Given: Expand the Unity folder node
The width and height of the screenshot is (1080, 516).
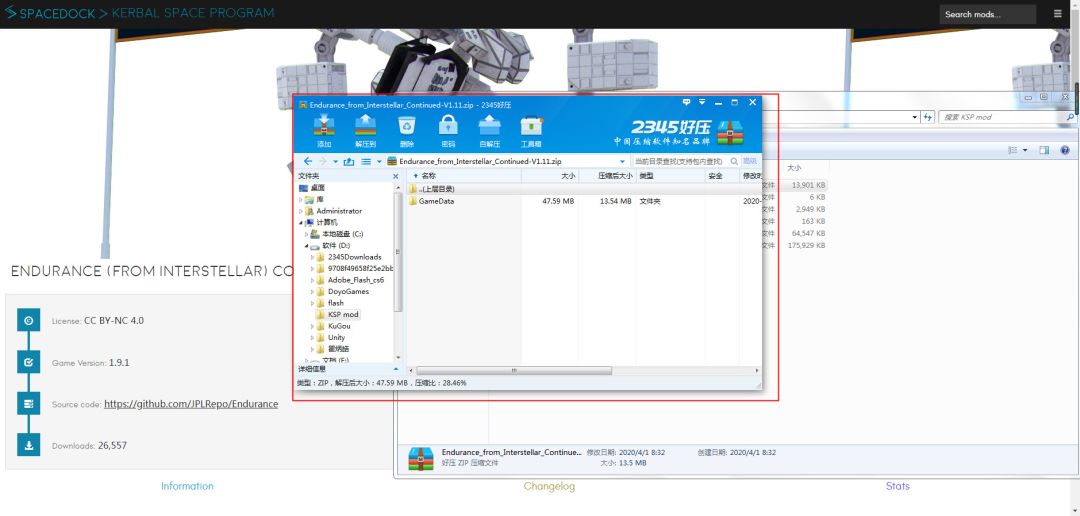Looking at the screenshot, I should [312, 338].
